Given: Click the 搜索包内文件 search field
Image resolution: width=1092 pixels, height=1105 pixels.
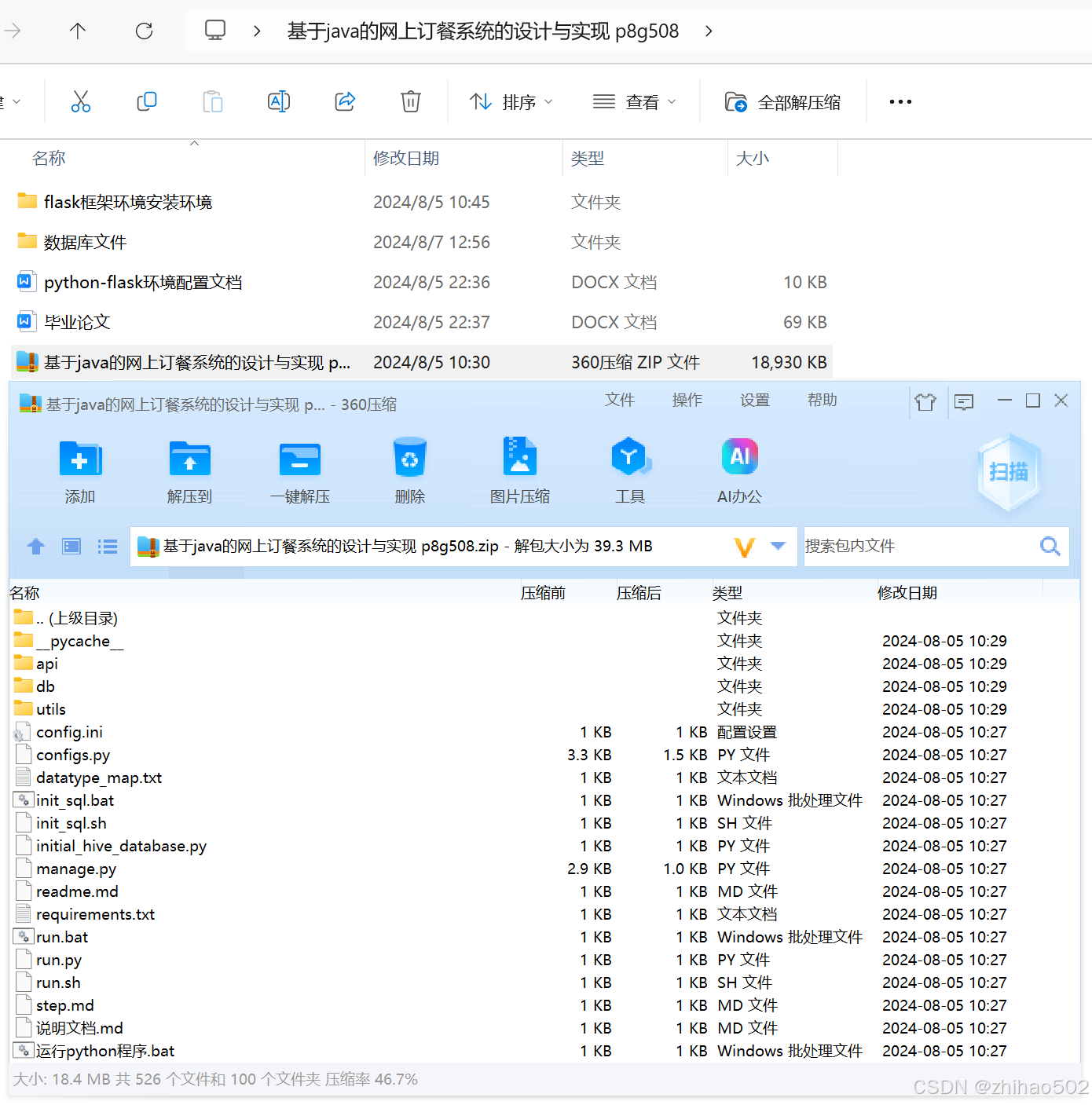Looking at the screenshot, I should pyautogui.click(x=911, y=546).
